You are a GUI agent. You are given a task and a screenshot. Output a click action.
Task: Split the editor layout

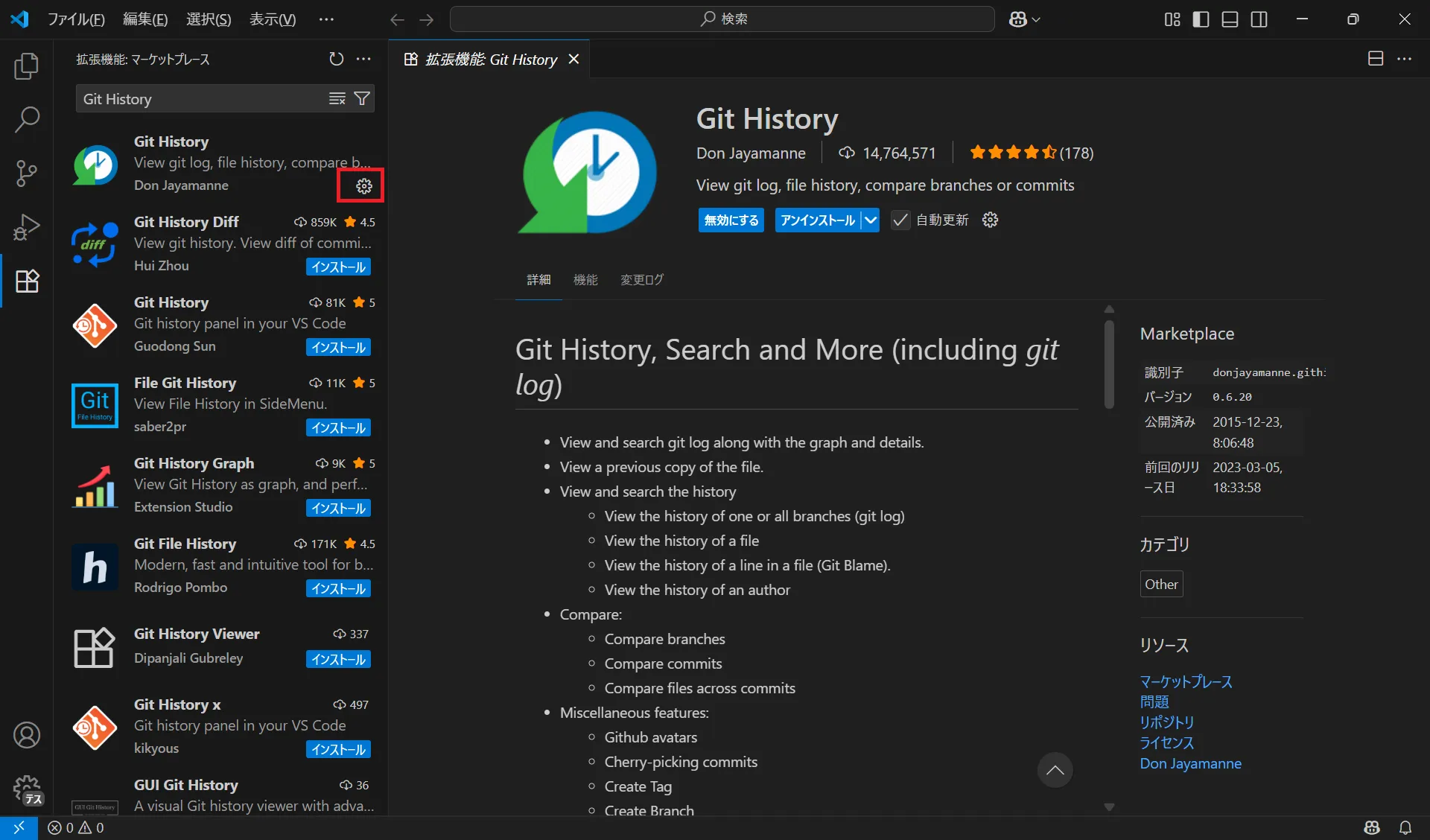click(x=1376, y=59)
